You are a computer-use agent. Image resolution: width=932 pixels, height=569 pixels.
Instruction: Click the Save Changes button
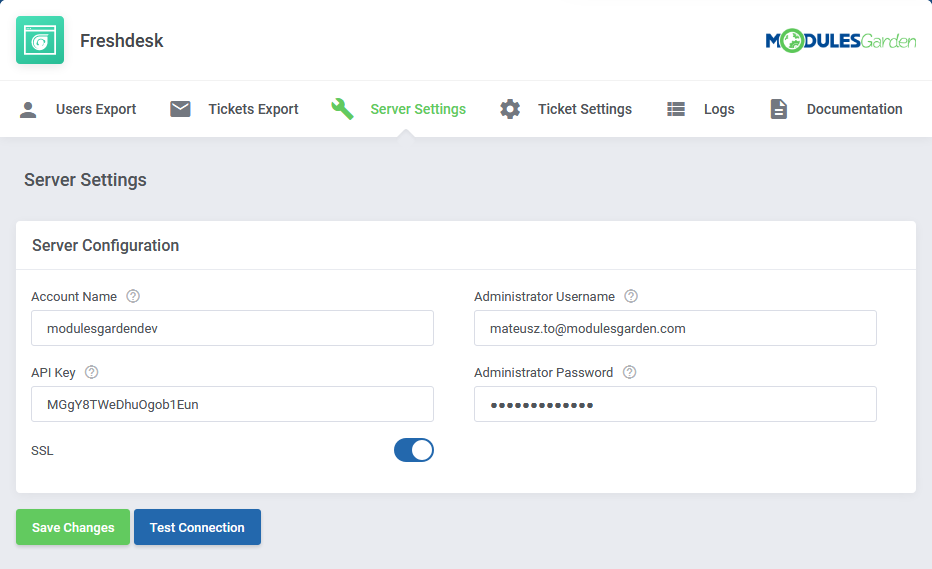coord(73,527)
